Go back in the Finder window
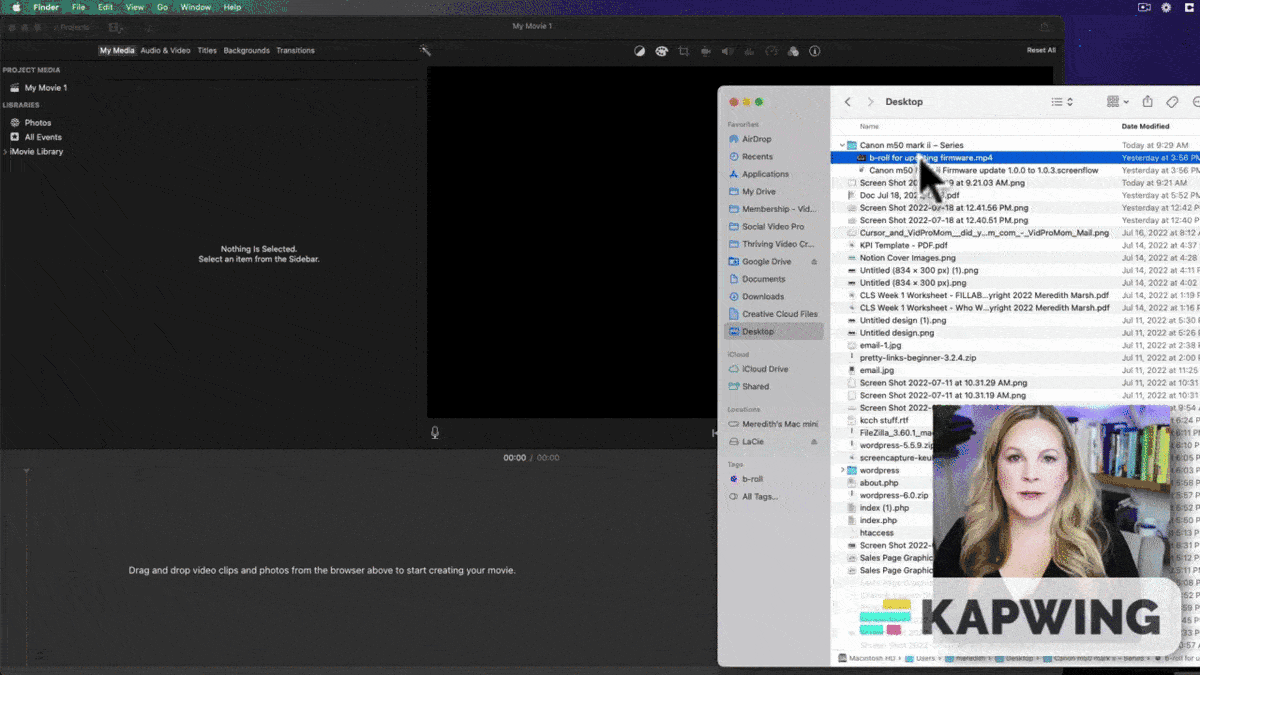 tap(848, 102)
